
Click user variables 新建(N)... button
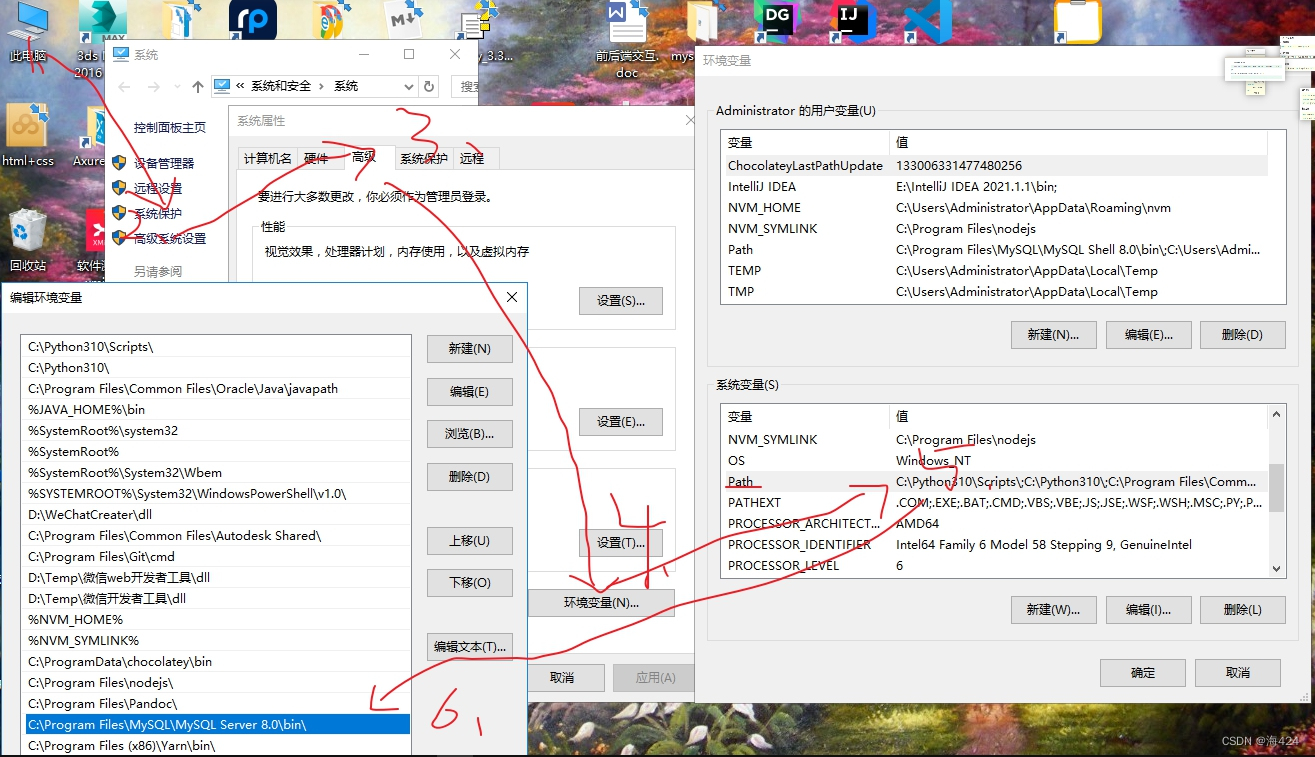[1053, 335]
